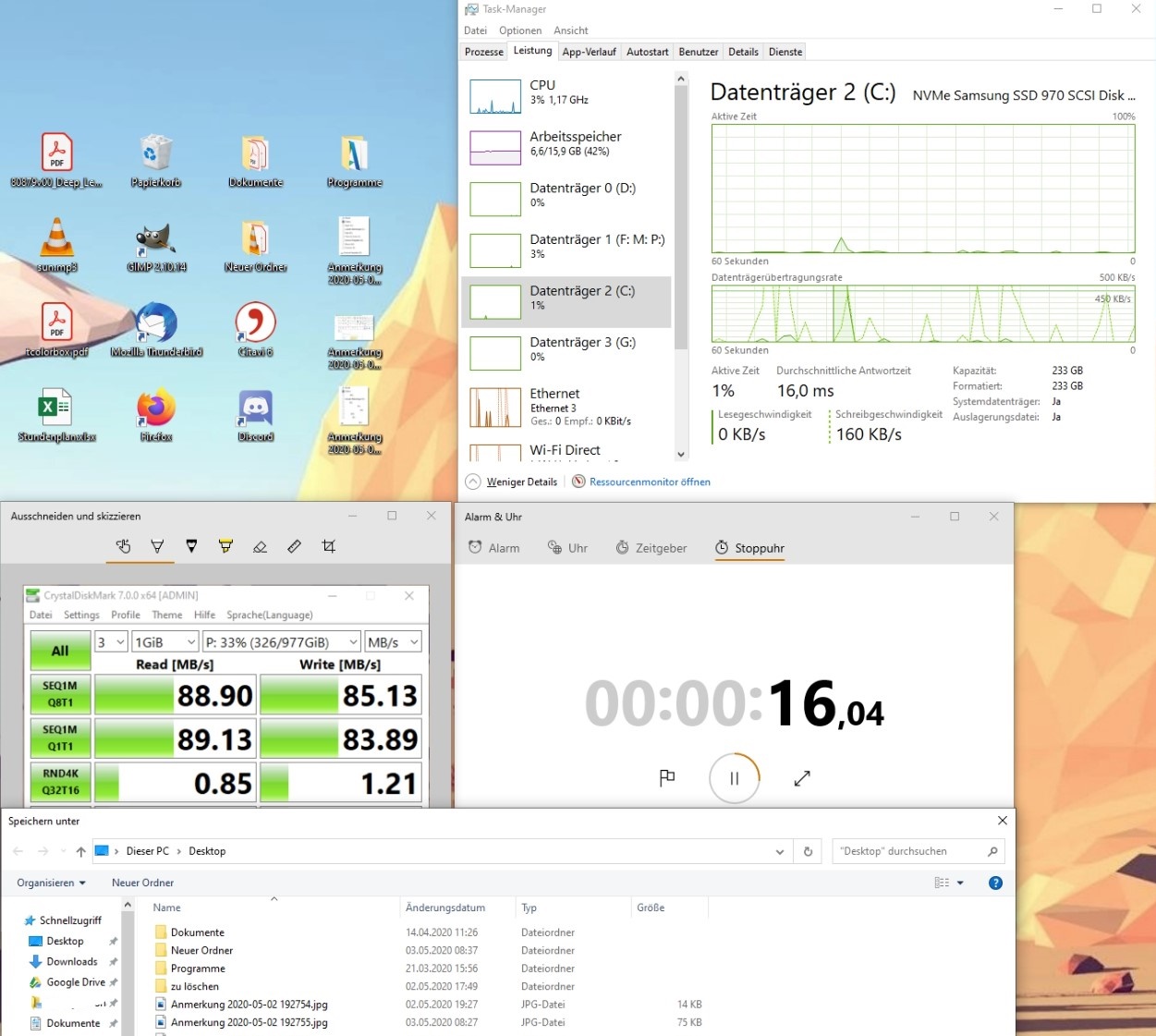Select Google Drive in the sidebar
1156x1036 pixels.
[76, 982]
